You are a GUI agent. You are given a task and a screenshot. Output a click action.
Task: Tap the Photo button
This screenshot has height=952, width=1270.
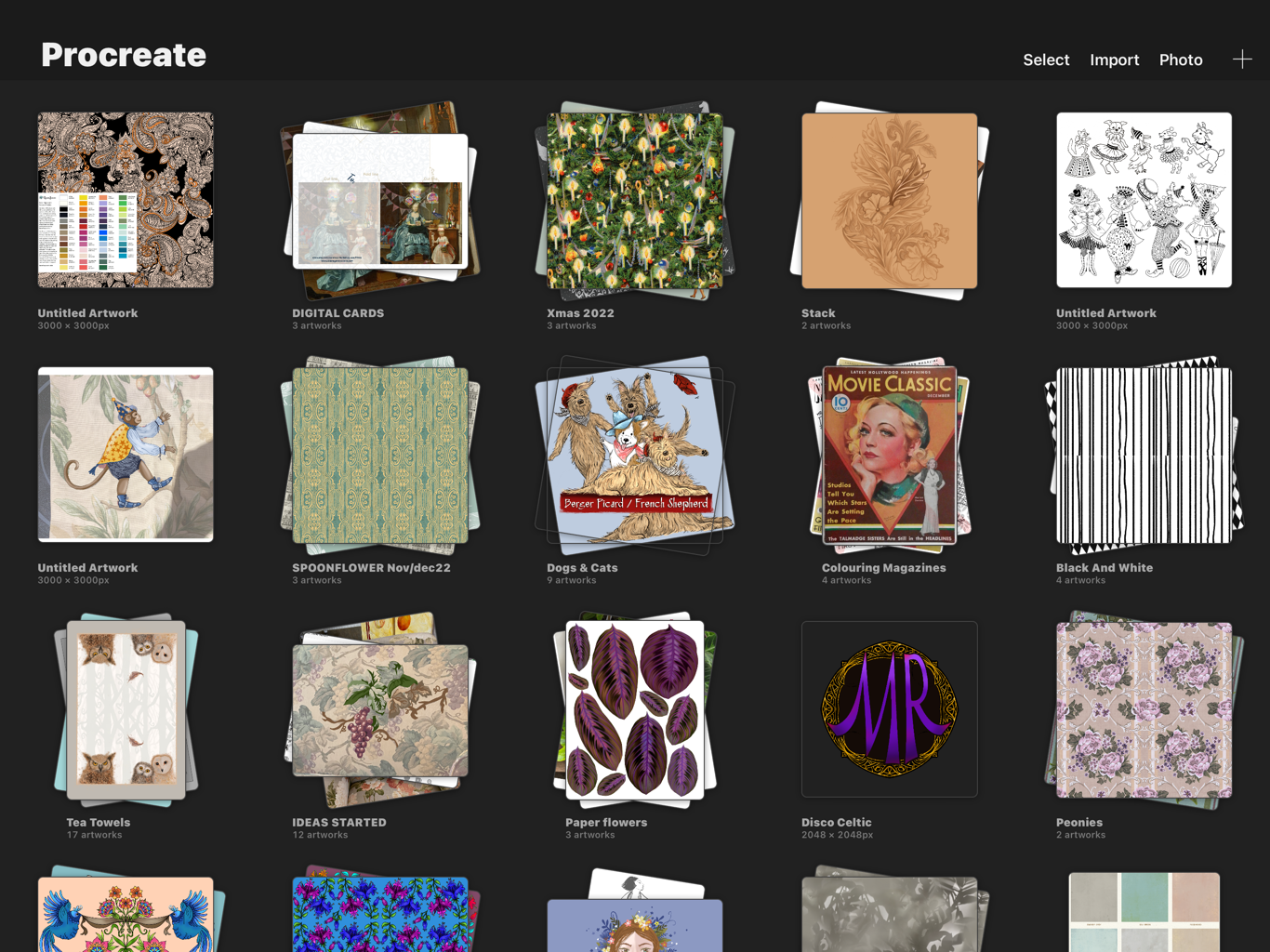coord(1181,59)
